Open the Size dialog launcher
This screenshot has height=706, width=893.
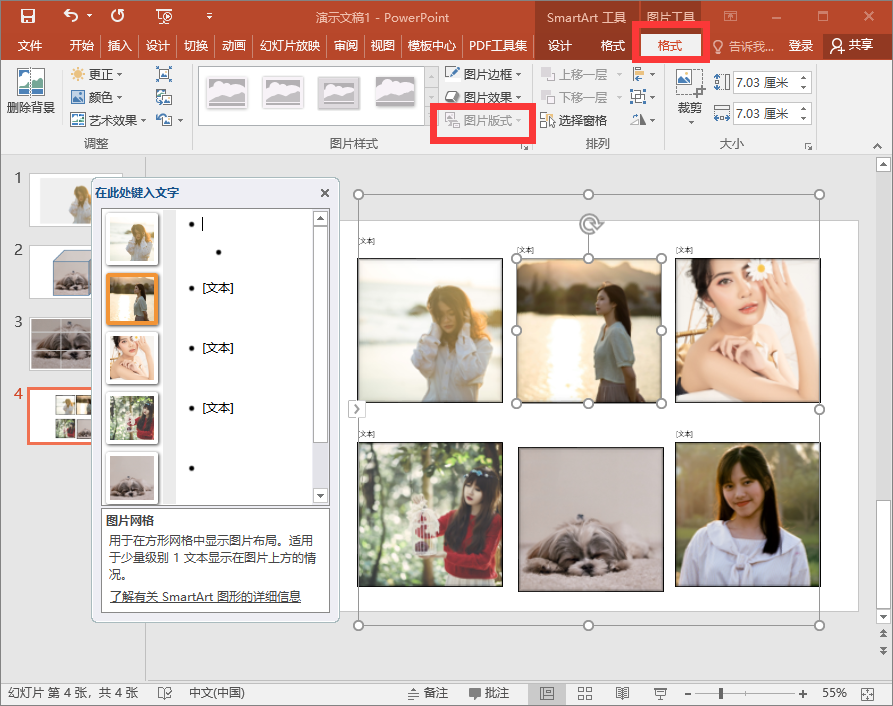click(x=808, y=146)
